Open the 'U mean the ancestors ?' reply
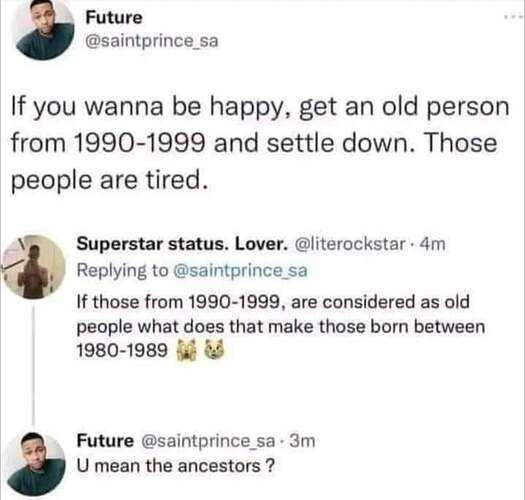The height and width of the screenshot is (500, 525). (176, 466)
